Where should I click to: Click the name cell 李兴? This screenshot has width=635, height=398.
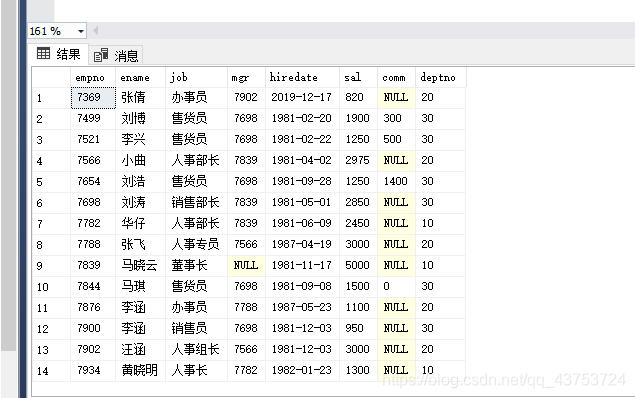click(x=141, y=140)
